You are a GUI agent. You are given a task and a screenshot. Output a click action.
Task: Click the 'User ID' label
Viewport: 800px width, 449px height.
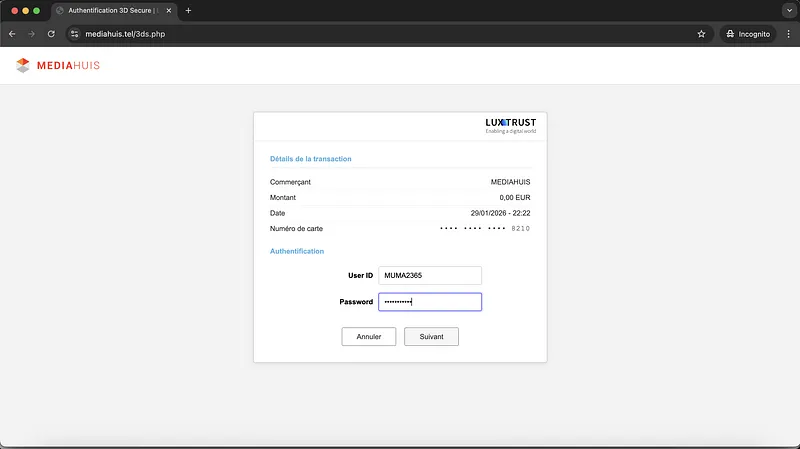(x=360, y=276)
